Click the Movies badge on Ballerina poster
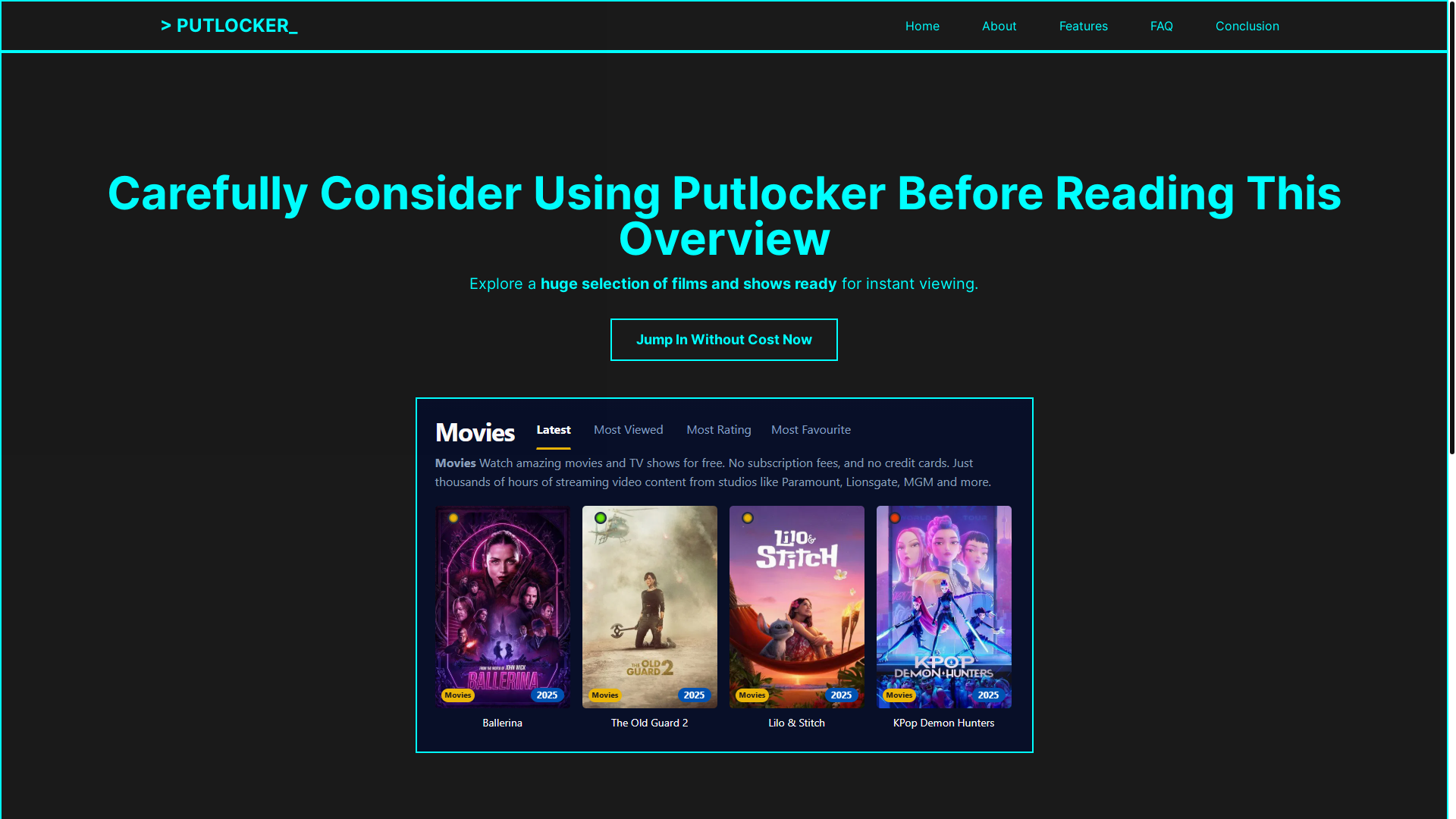This screenshot has width=1456, height=819. coord(458,695)
